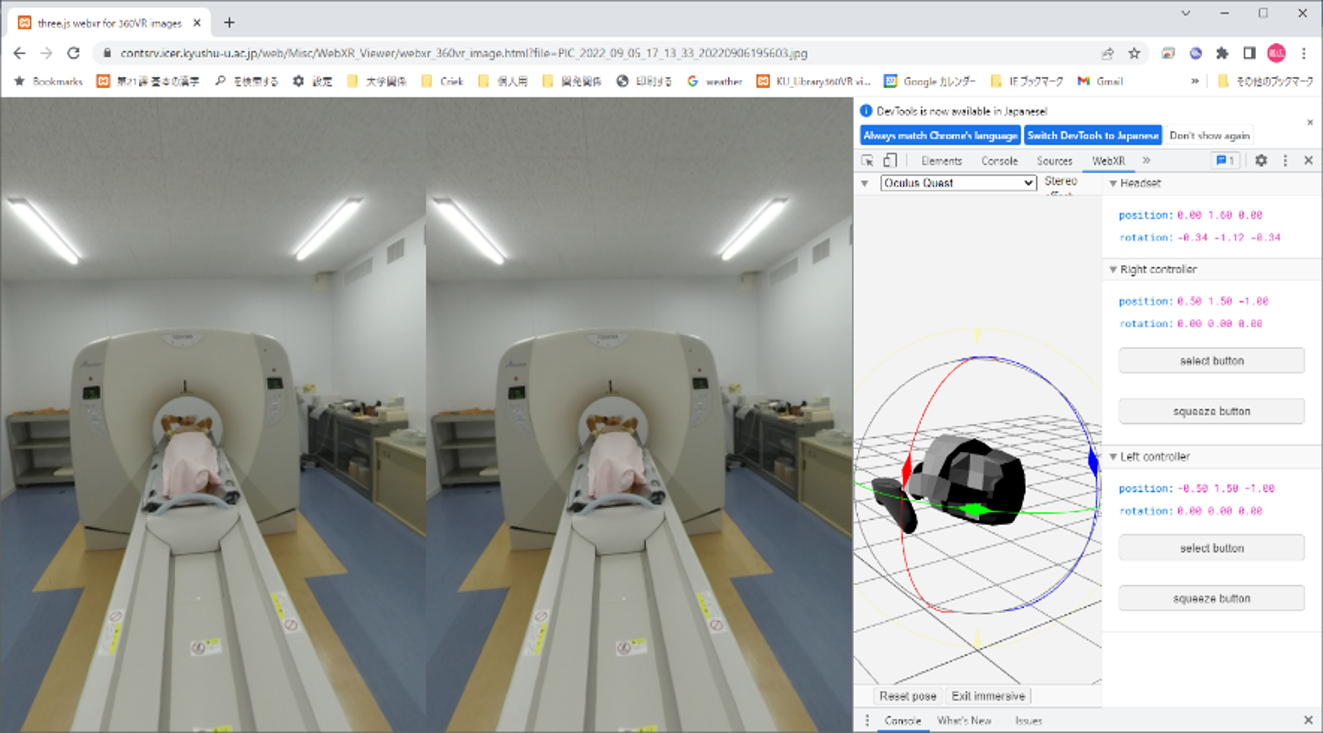Open DevTools settings gear

[1261, 161]
